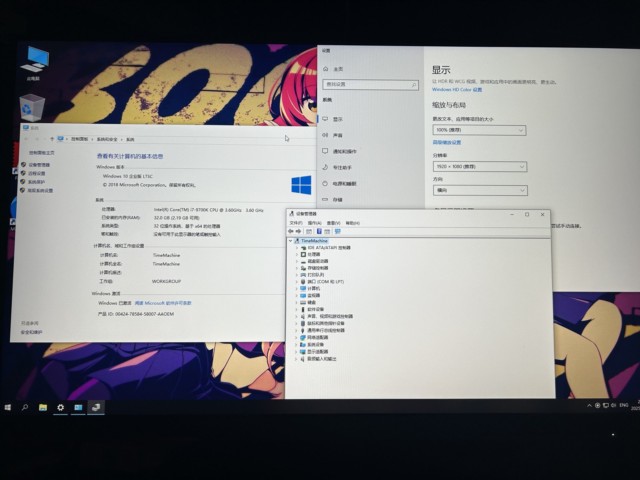The image size is (640, 480).
Task: Expand the IDE ATA/ATAPI 控制器 node
Action: pos(297,248)
